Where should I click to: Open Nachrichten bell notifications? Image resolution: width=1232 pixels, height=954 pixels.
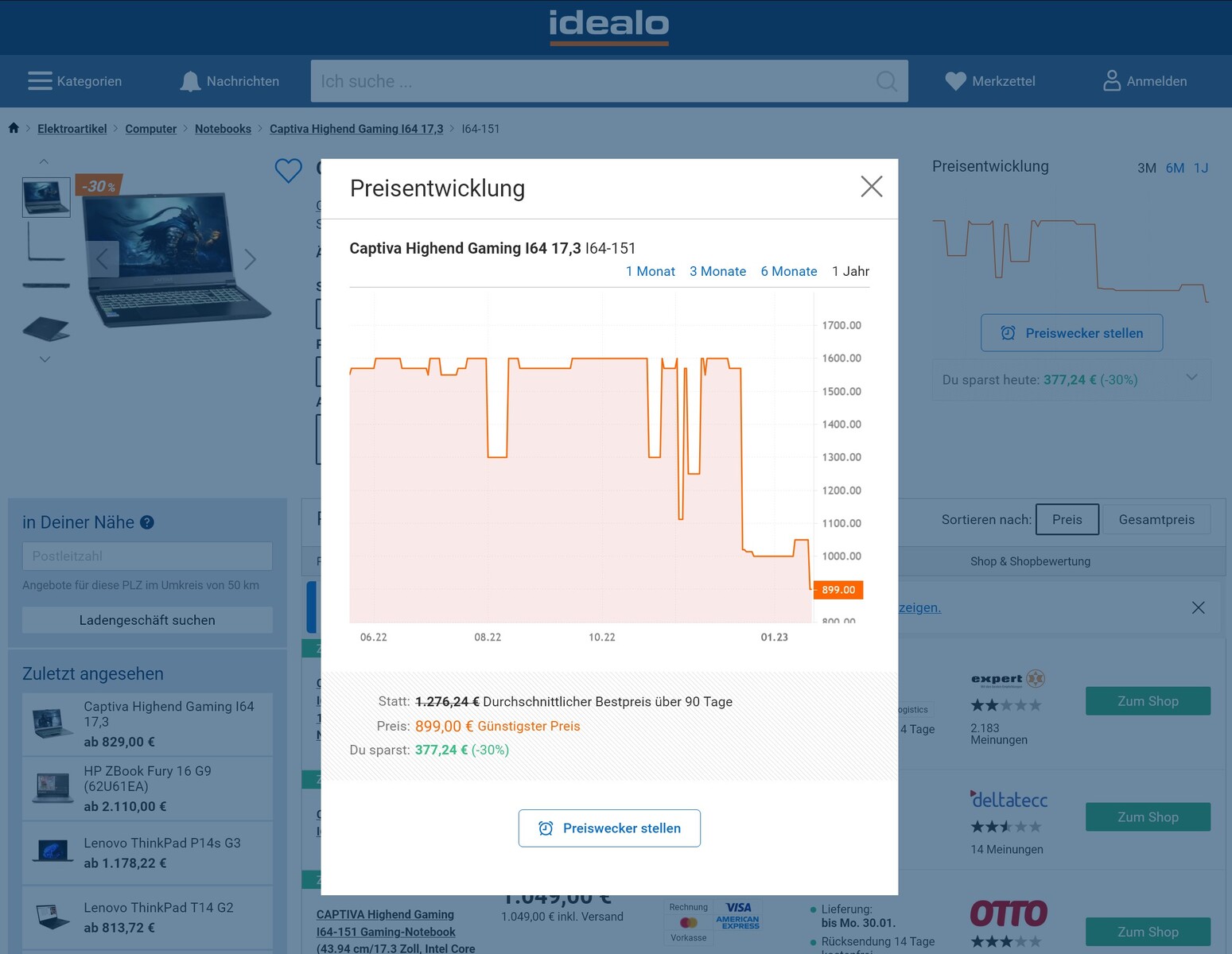[230, 81]
